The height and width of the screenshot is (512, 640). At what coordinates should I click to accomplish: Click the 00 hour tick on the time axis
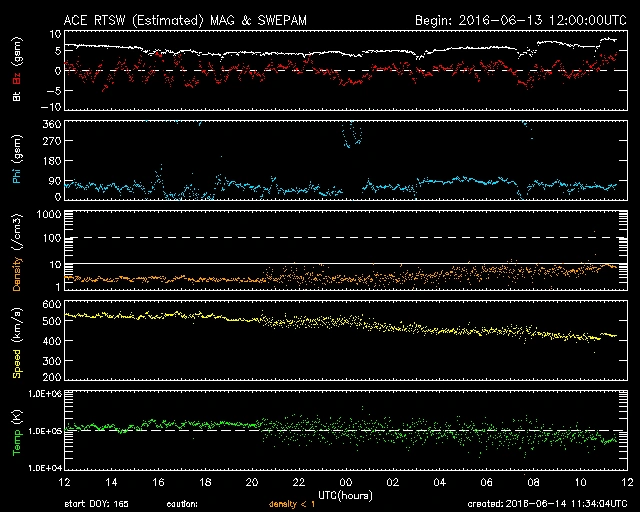[x=344, y=482]
